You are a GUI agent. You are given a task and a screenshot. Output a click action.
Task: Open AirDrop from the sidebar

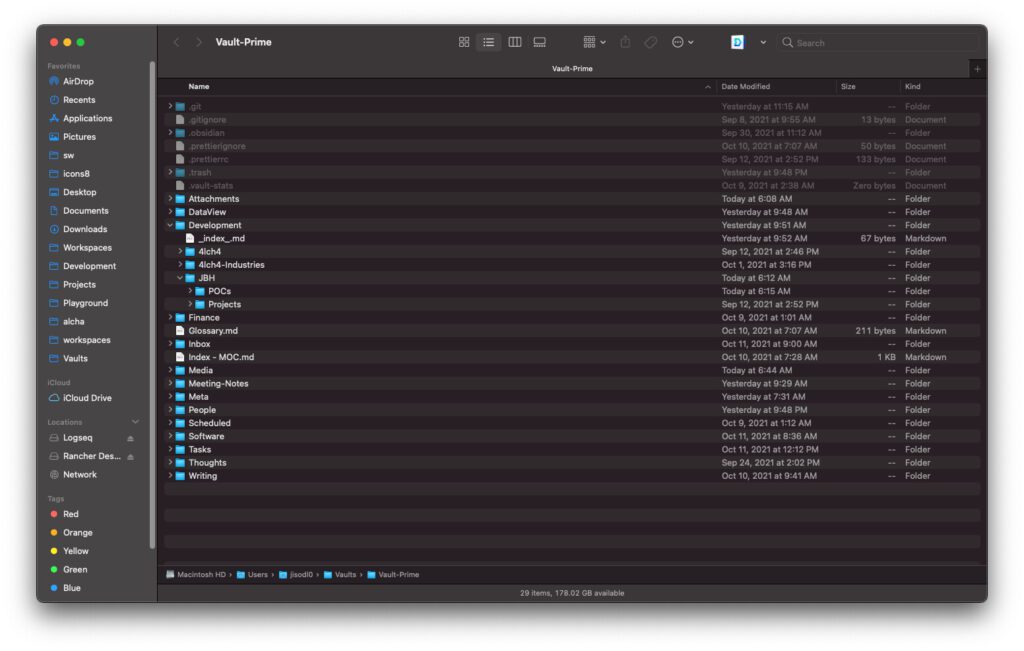pos(78,81)
